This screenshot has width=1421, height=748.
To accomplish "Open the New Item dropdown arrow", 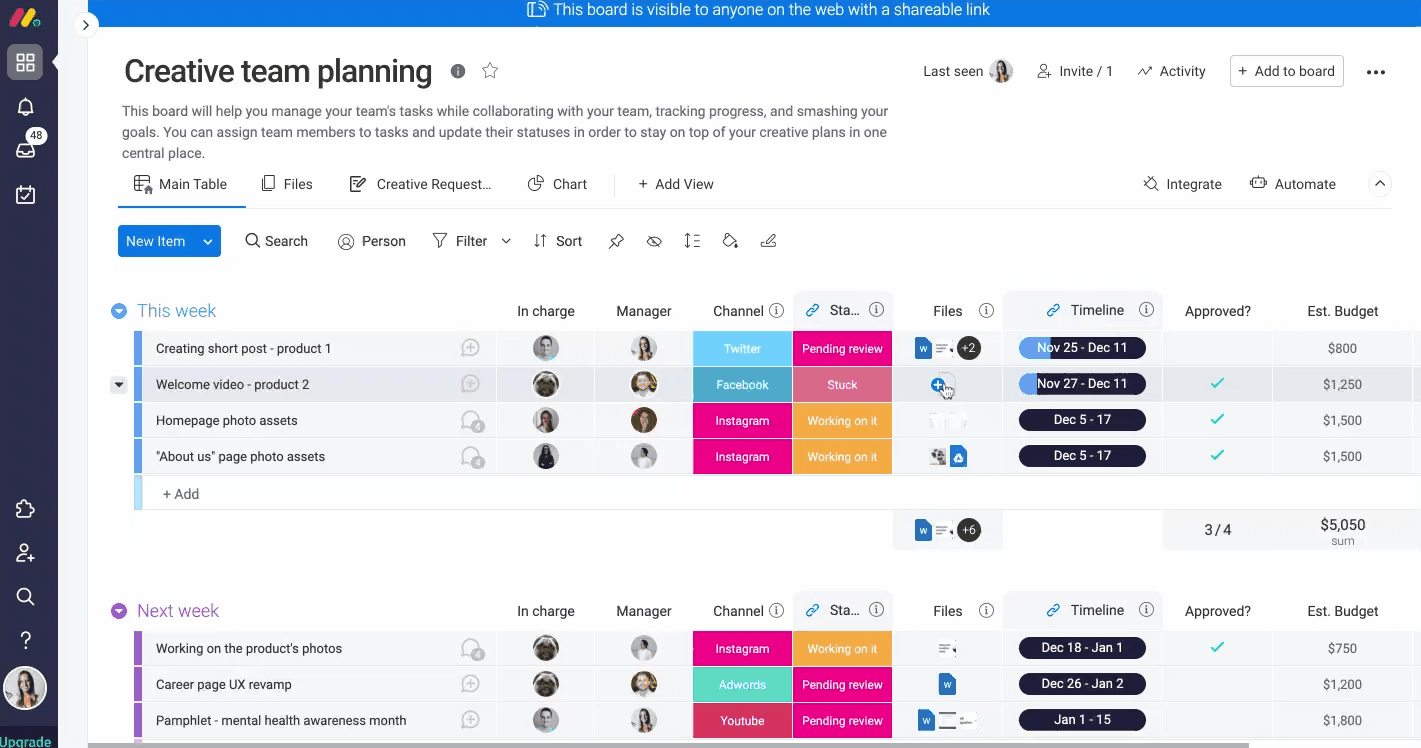I will coord(208,241).
